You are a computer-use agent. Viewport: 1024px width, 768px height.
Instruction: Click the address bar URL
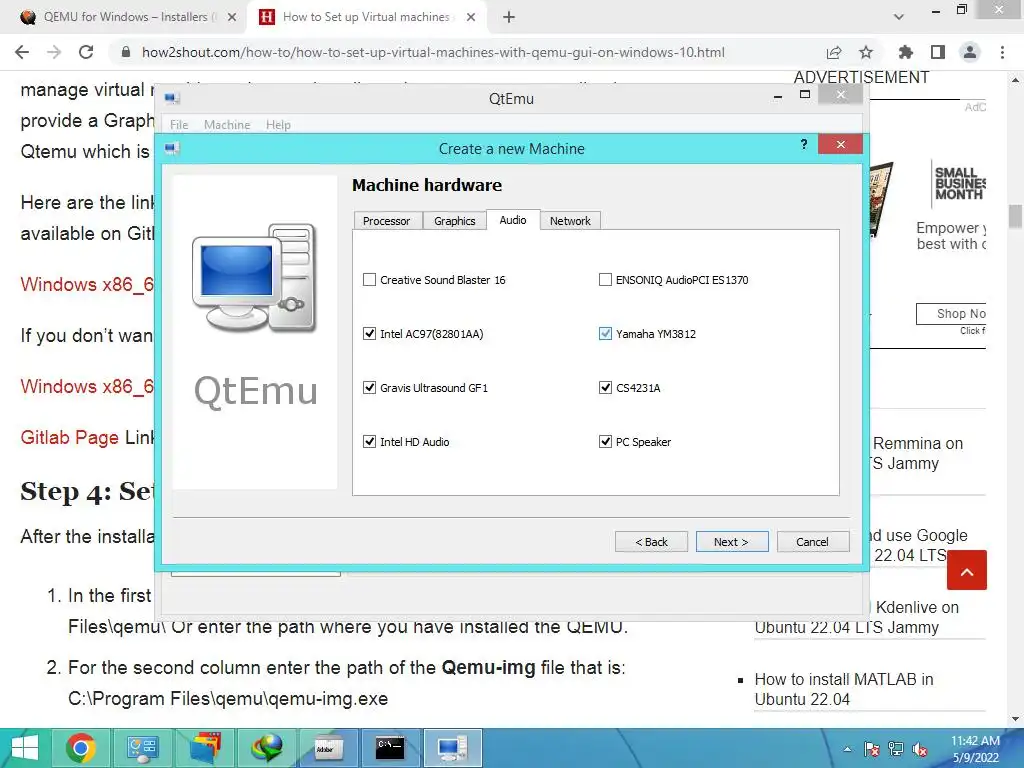(433, 52)
